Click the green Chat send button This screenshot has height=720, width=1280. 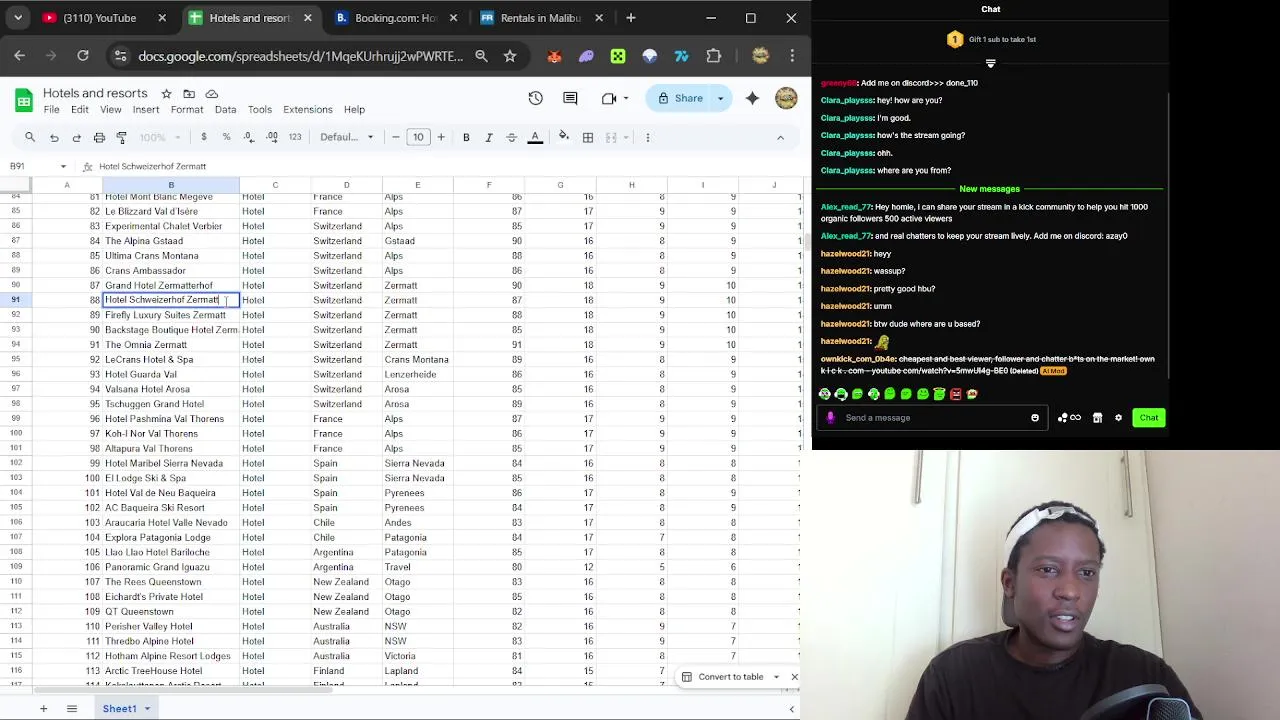(x=1149, y=418)
